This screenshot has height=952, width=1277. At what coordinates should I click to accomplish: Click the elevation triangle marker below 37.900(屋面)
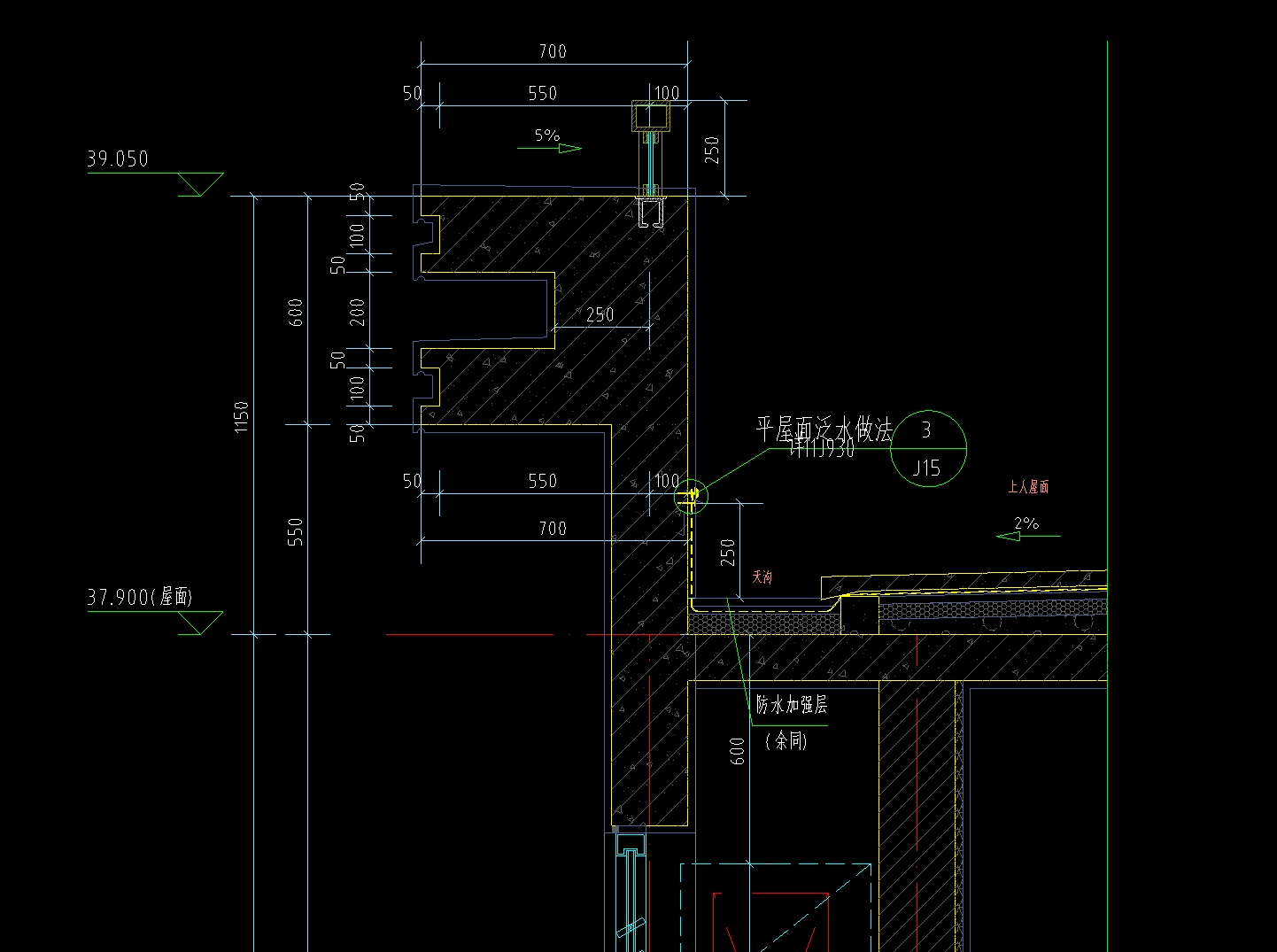click(x=200, y=623)
